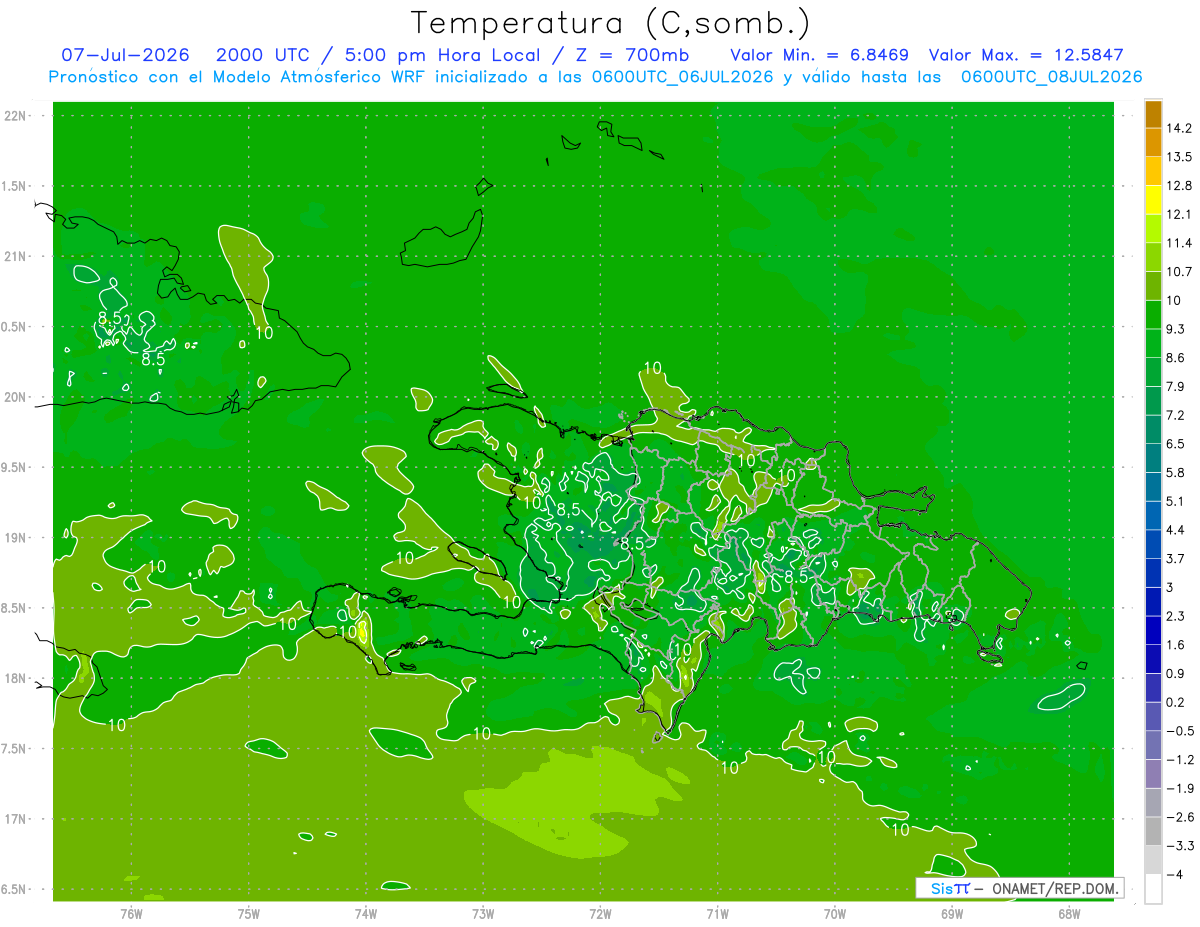Screen dimensions: 1200x927
Task: Click the '21N' latitude label
Action: tap(16, 256)
